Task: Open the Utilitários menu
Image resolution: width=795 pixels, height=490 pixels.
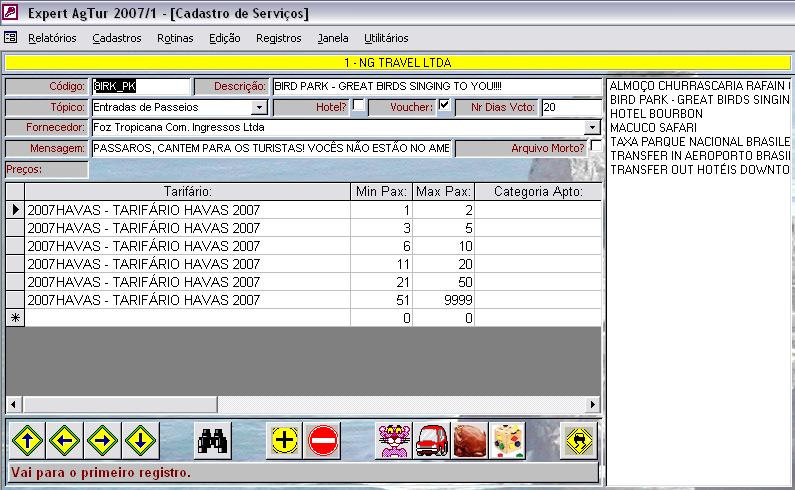Action: tap(386, 38)
